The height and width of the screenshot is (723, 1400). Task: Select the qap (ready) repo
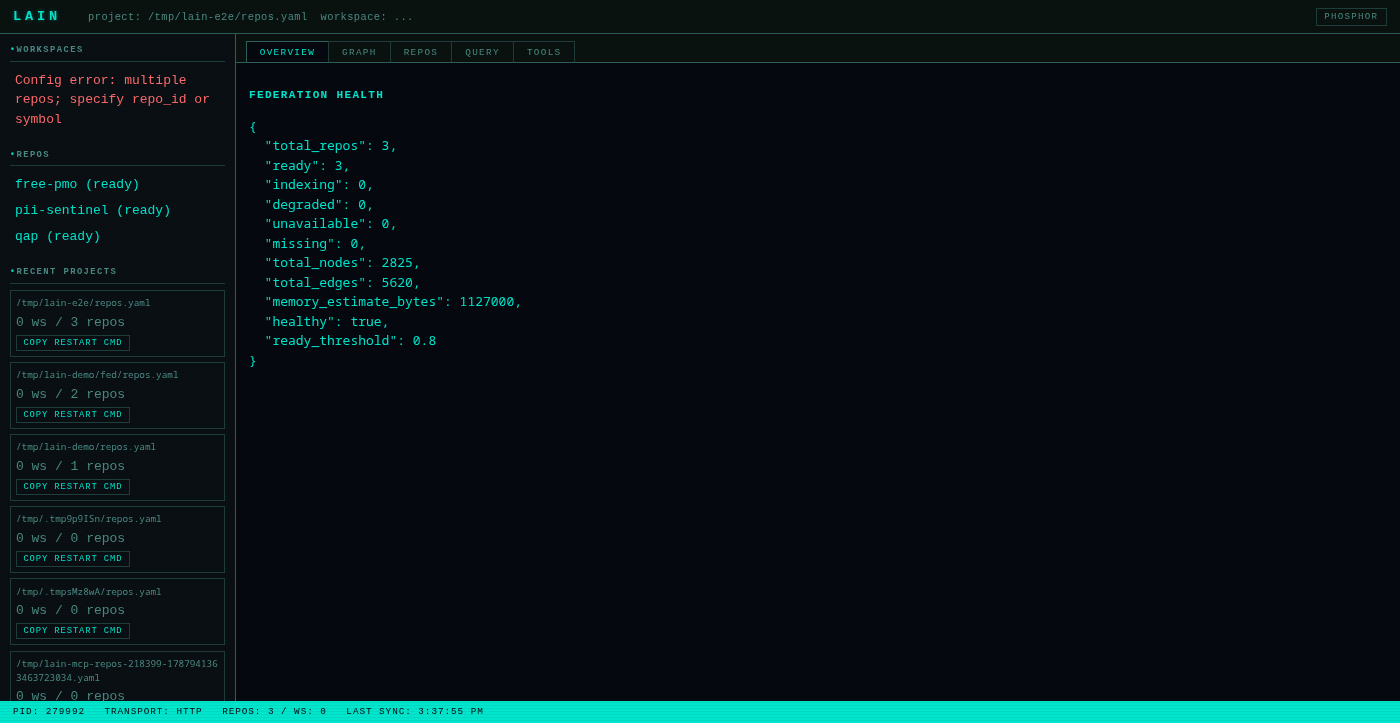pos(58,236)
